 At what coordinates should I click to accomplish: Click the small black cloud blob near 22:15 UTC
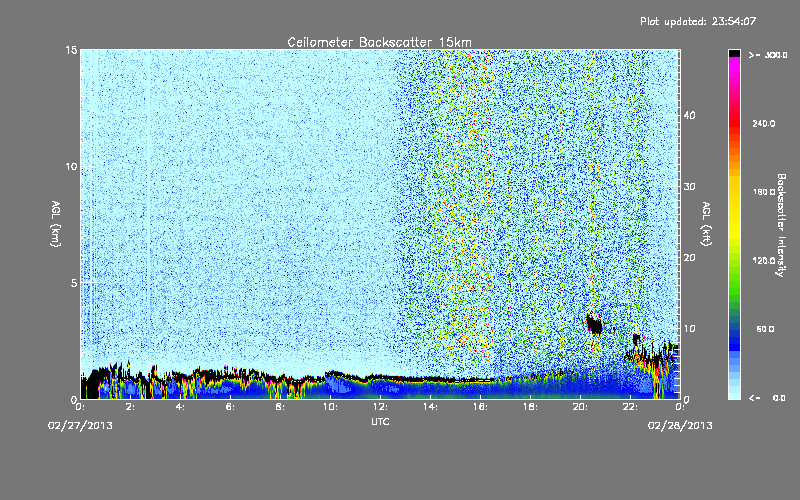point(636,339)
